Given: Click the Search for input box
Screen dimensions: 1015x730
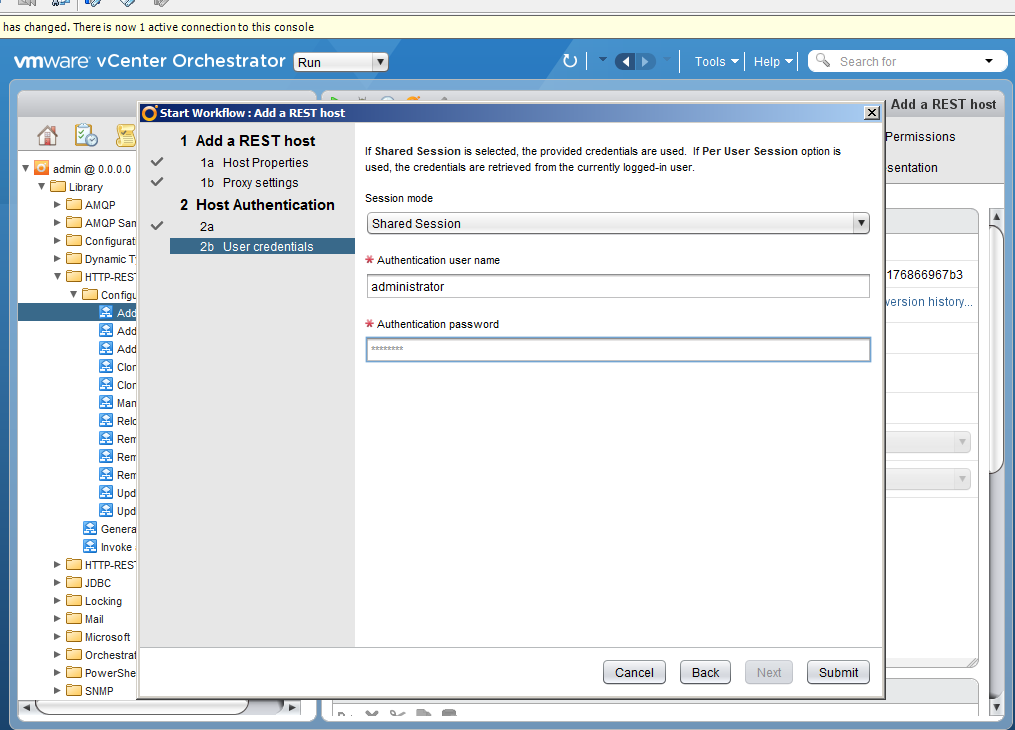Looking at the screenshot, I should 906,61.
